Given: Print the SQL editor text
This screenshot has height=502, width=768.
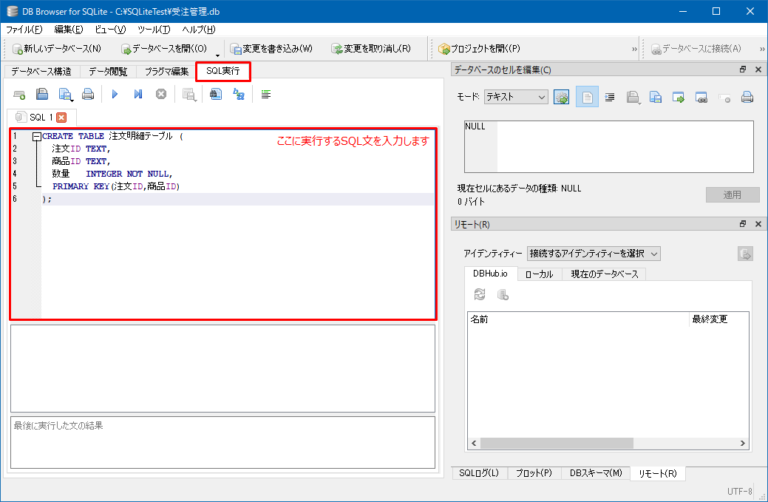Looking at the screenshot, I should click(x=88, y=94).
